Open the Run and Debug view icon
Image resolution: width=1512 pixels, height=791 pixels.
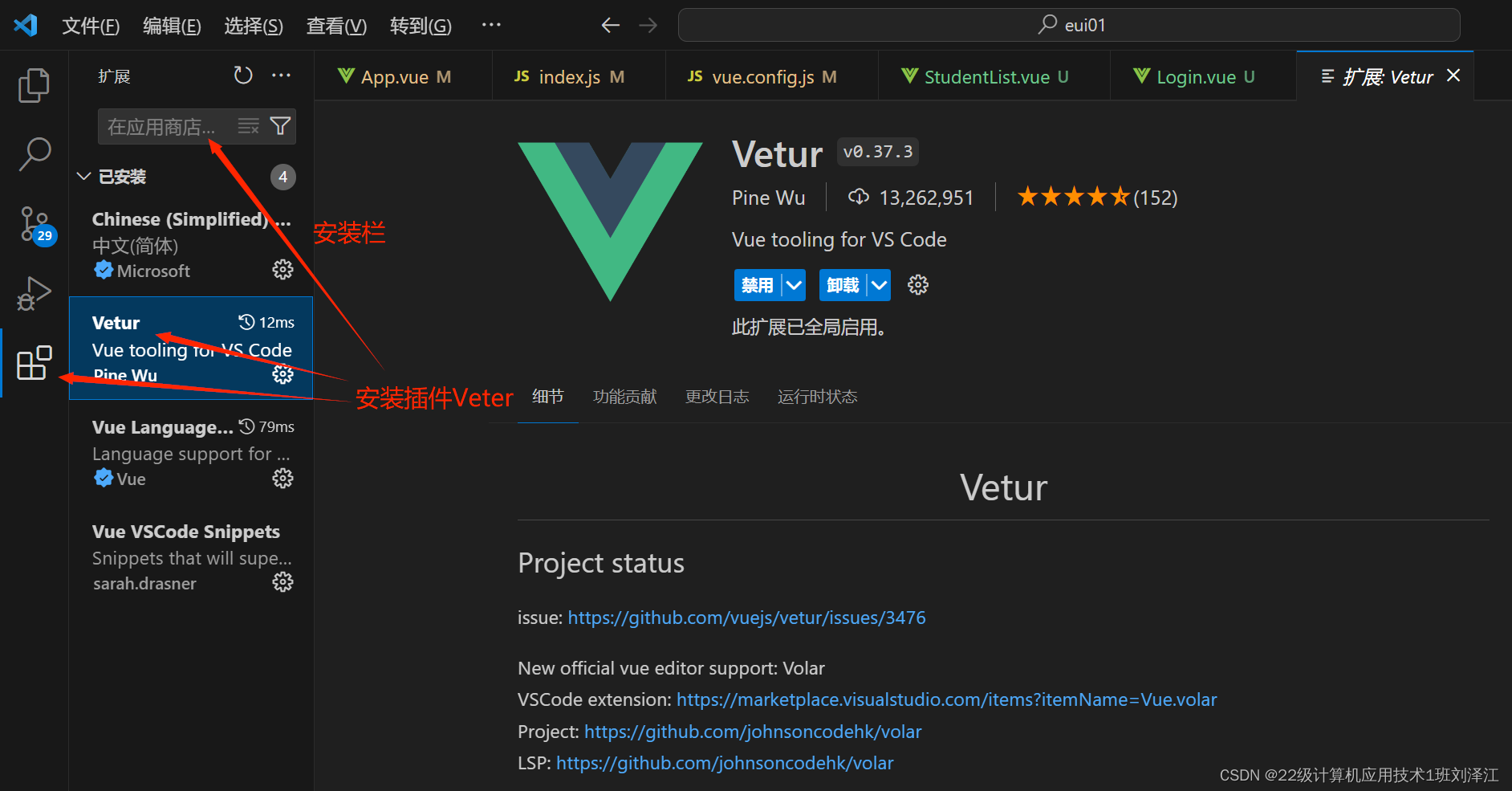34,294
